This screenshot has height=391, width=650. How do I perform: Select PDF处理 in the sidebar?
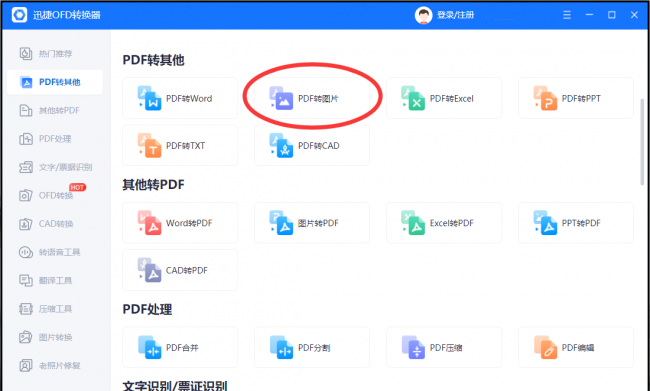[55, 138]
